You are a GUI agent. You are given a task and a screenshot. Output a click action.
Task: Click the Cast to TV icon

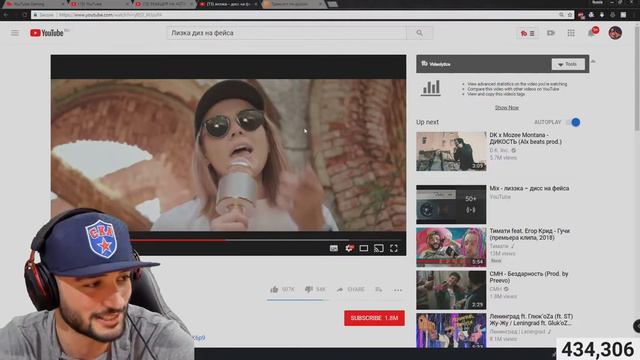click(x=379, y=248)
